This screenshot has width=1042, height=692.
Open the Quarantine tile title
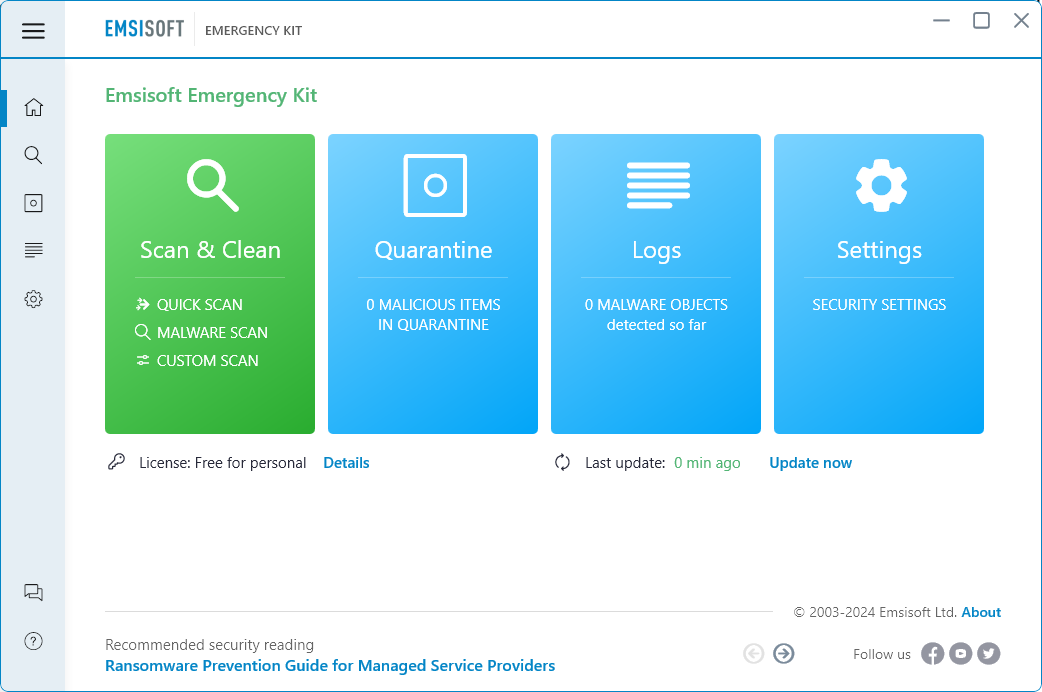pos(433,250)
